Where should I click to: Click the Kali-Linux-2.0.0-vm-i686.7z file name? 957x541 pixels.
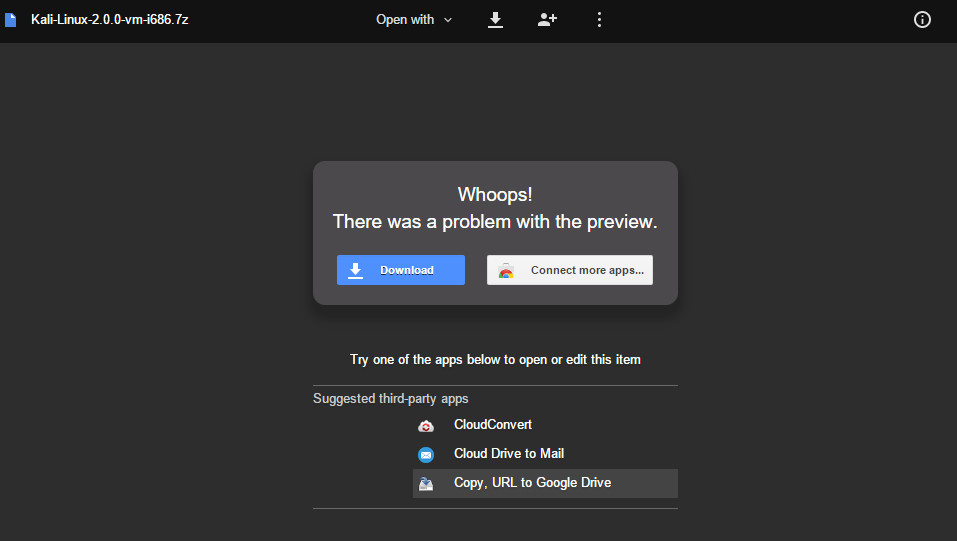tap(109, 20)
